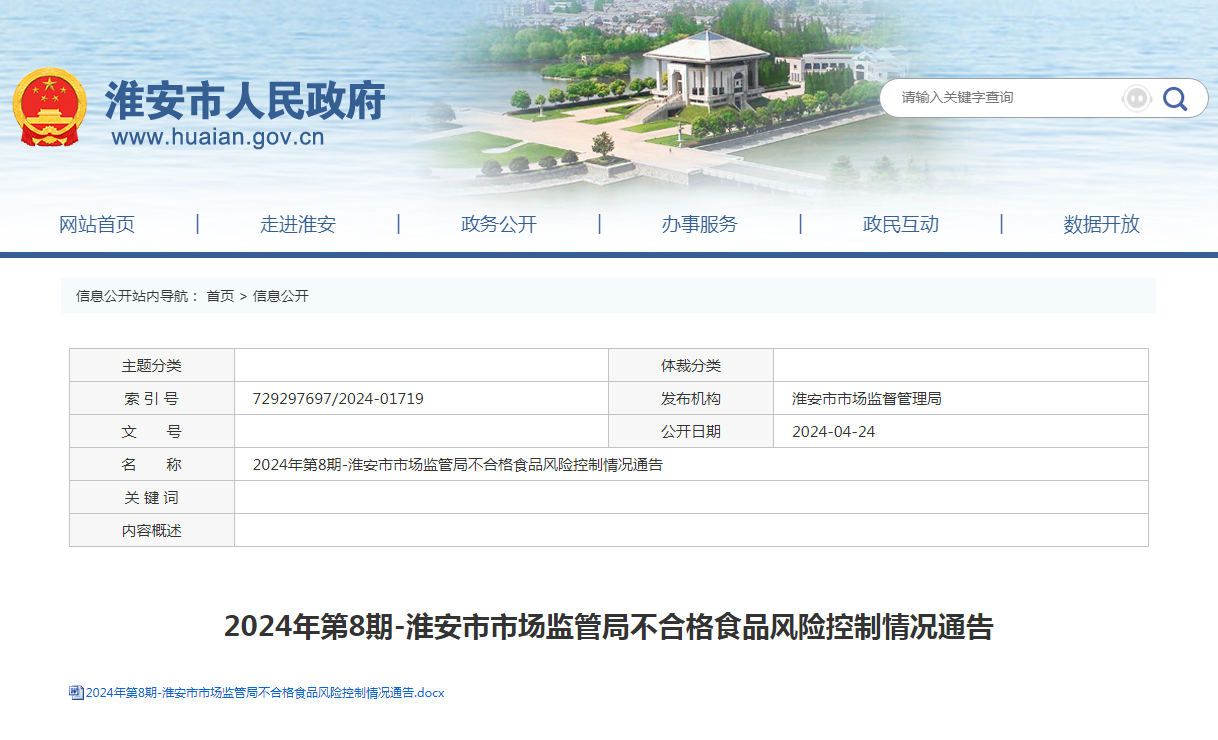Screen dimensions: 1218x740
Task: Click the robot assistant icon in search box
Action: coord(1137,98)
